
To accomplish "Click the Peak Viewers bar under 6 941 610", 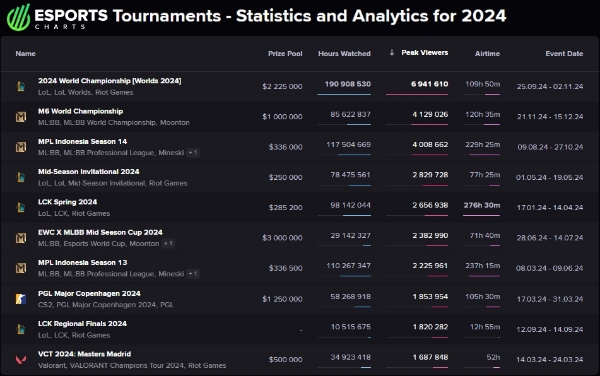I will click(417, 94).
